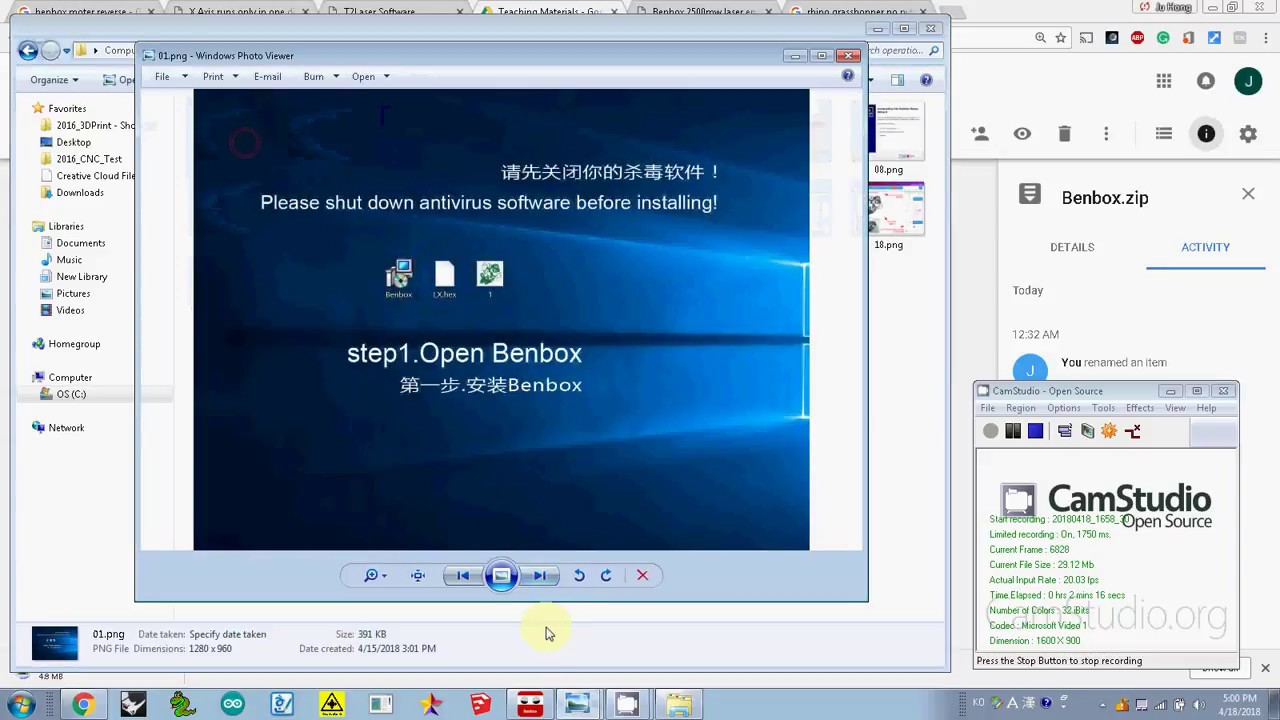The width and height of the screenshot is (1280, 720).
Task: Open Chrome from the taskbar
Action: (83, 704)
